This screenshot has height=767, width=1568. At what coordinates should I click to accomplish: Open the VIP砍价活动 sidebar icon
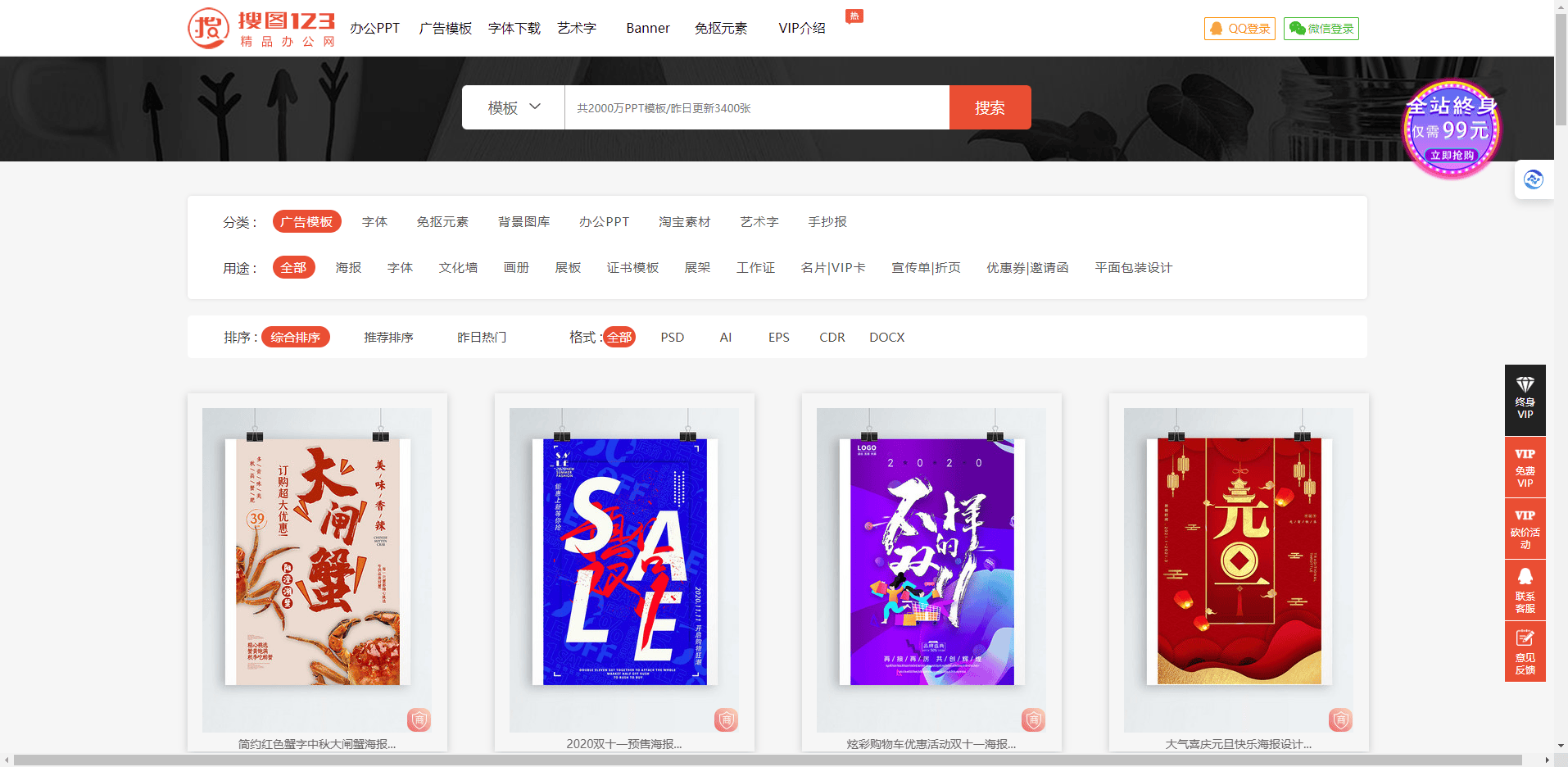coord(1525,529)
